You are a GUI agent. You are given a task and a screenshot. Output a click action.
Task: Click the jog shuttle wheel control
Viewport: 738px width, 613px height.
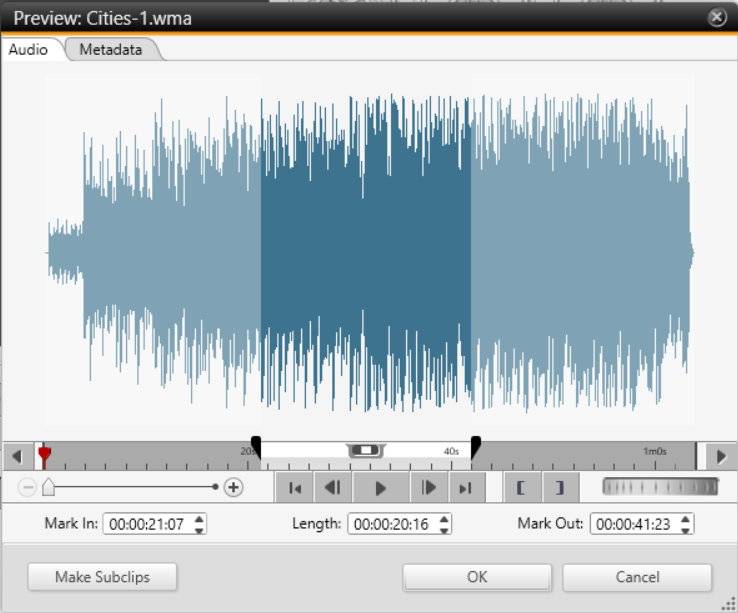tap(660, 487)
